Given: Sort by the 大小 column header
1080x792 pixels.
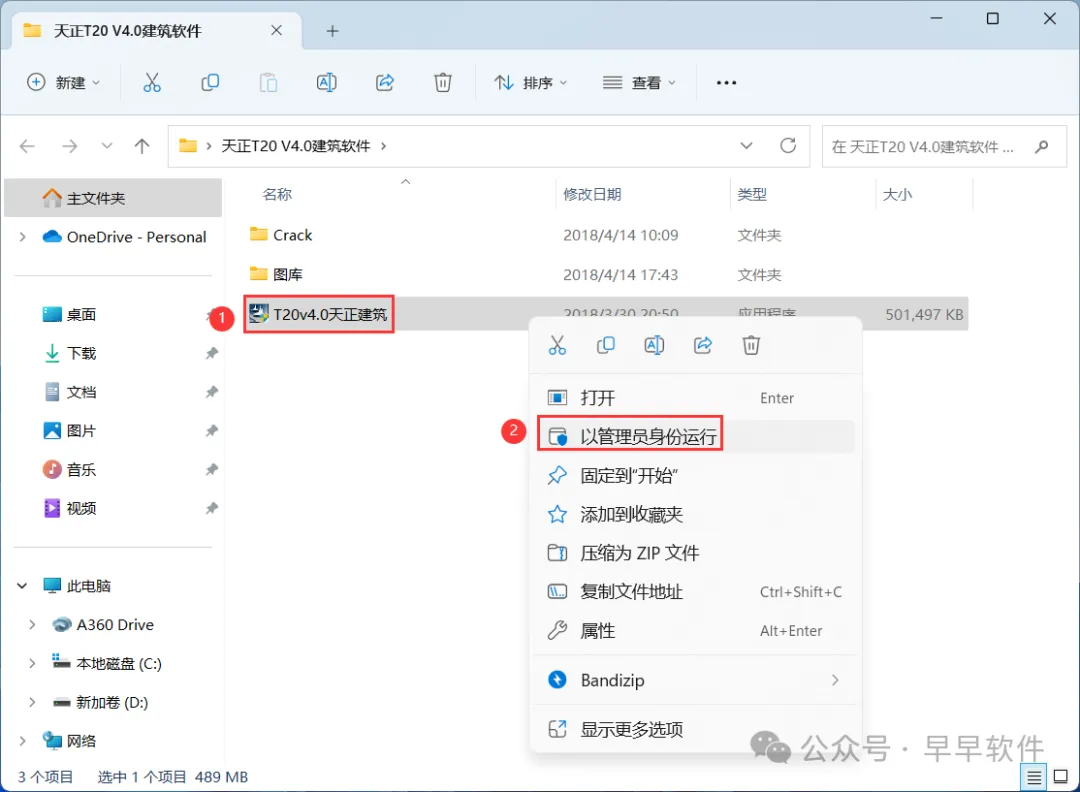Looking at the screenshot, I should pos(897,195).
